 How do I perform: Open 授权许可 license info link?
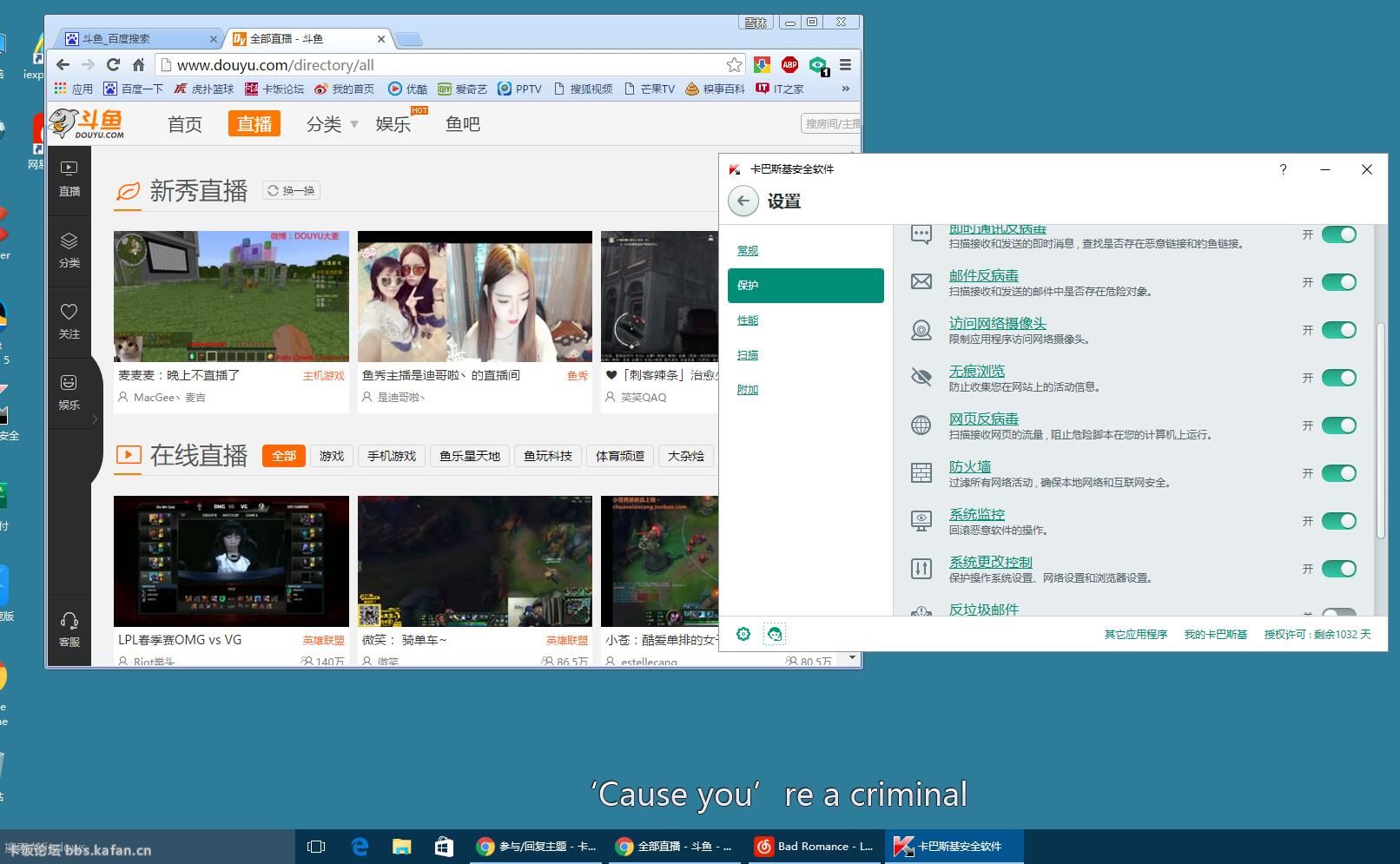click(x=1317, y=635)
